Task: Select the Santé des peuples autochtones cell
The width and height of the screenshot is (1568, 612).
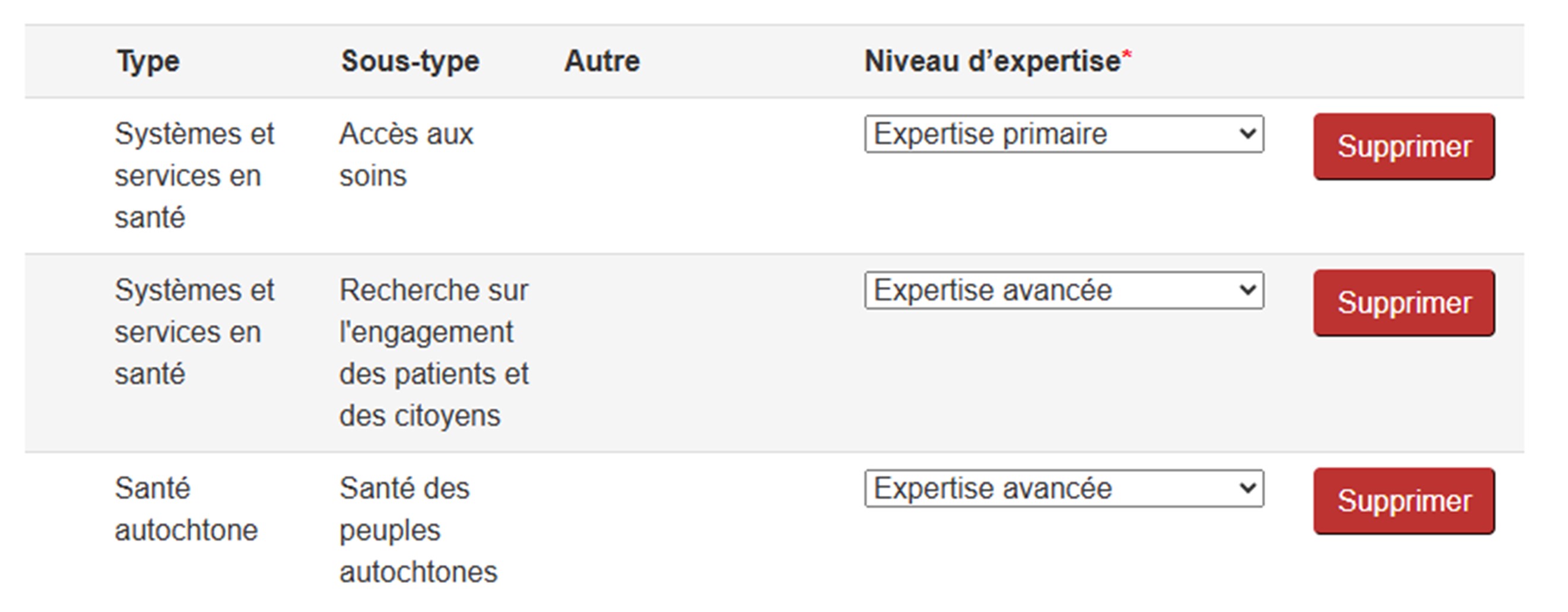Action: (418, 530)
